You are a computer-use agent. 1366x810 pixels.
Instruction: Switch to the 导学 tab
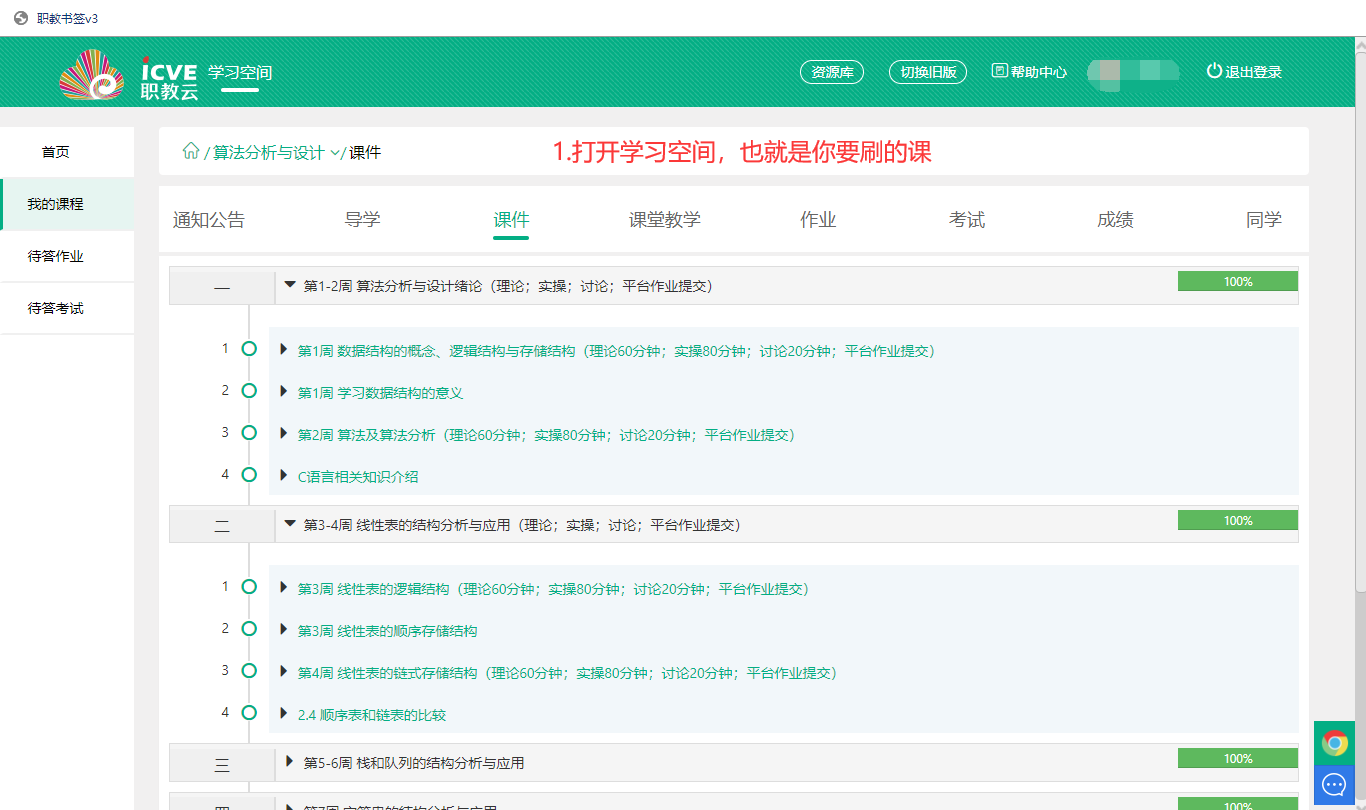(x=363, y=220)
